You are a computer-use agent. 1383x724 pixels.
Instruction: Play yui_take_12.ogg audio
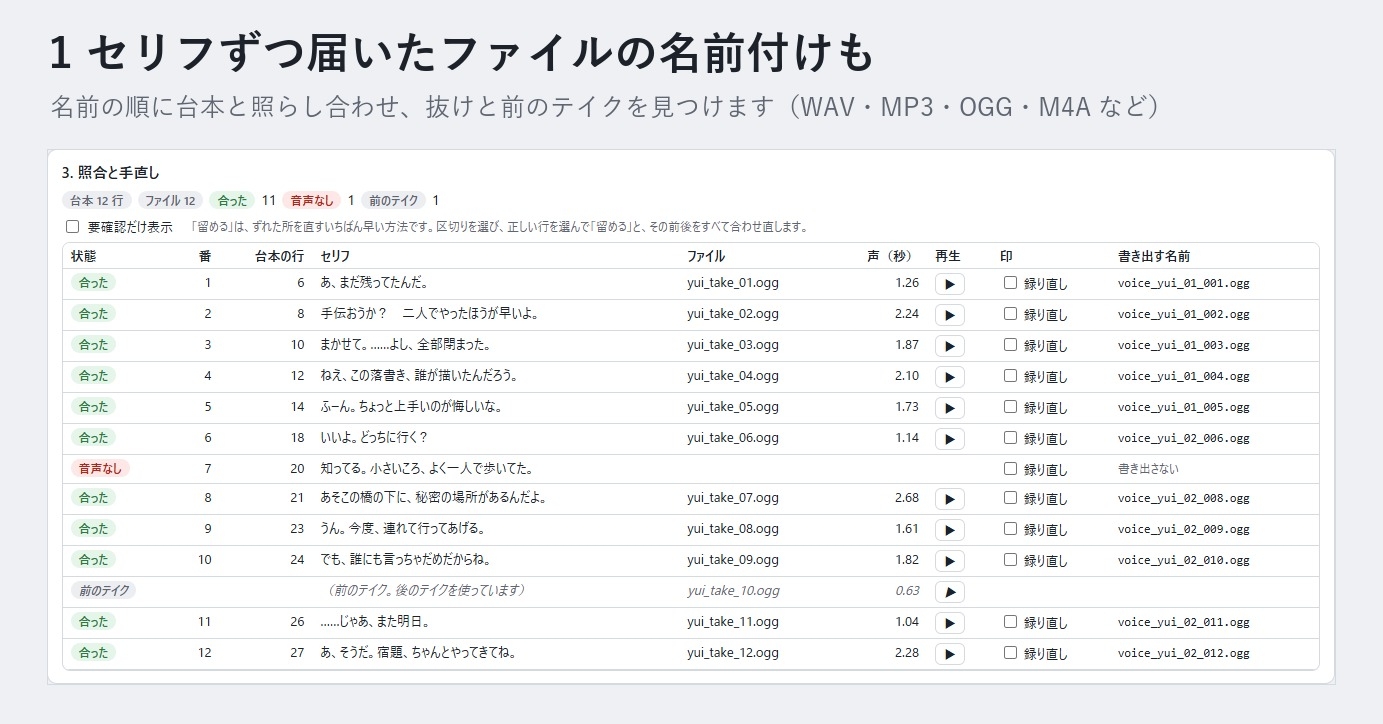pos(949,654)
